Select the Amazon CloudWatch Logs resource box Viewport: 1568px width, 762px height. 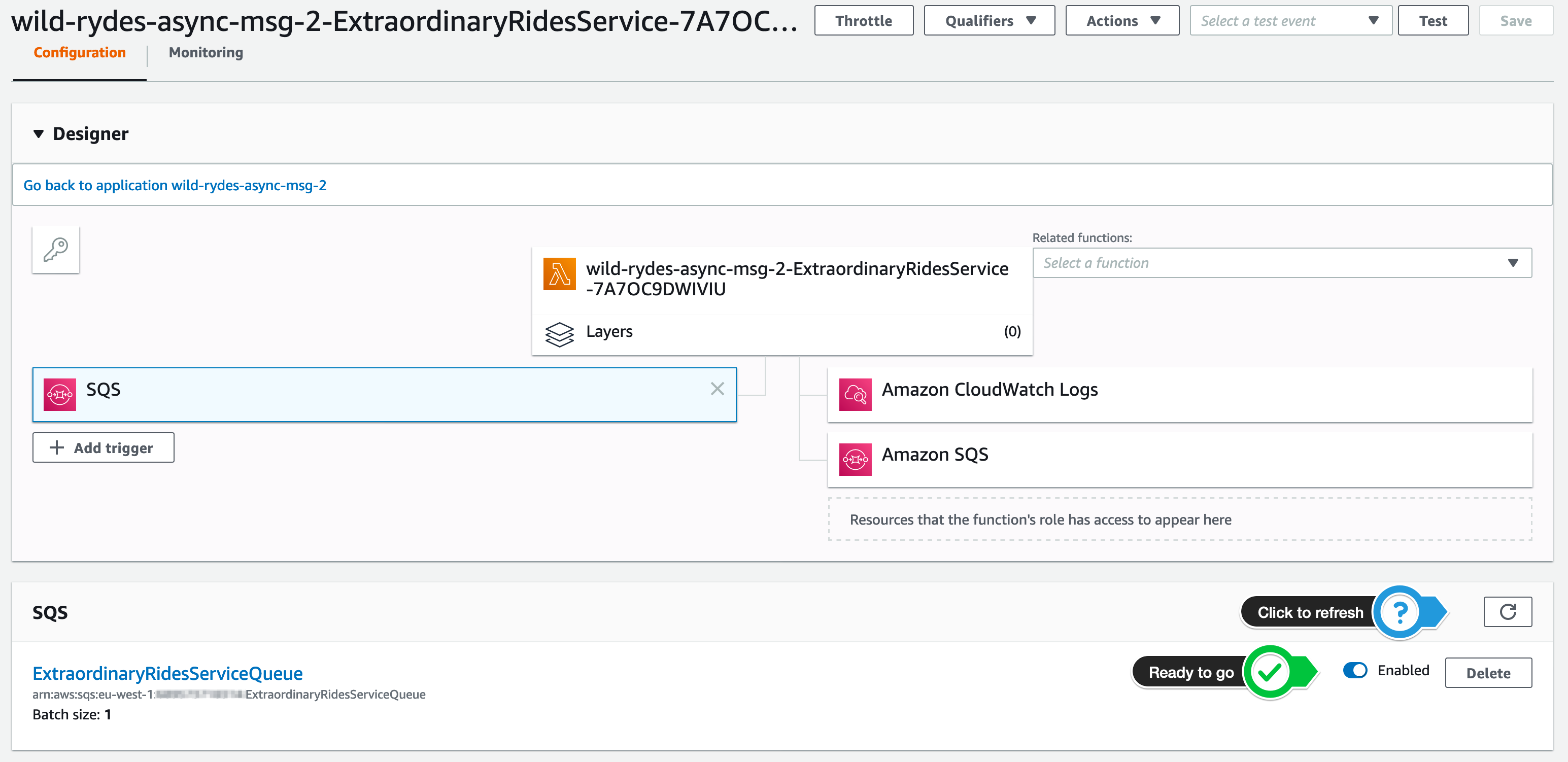[x=1180, y=394]
